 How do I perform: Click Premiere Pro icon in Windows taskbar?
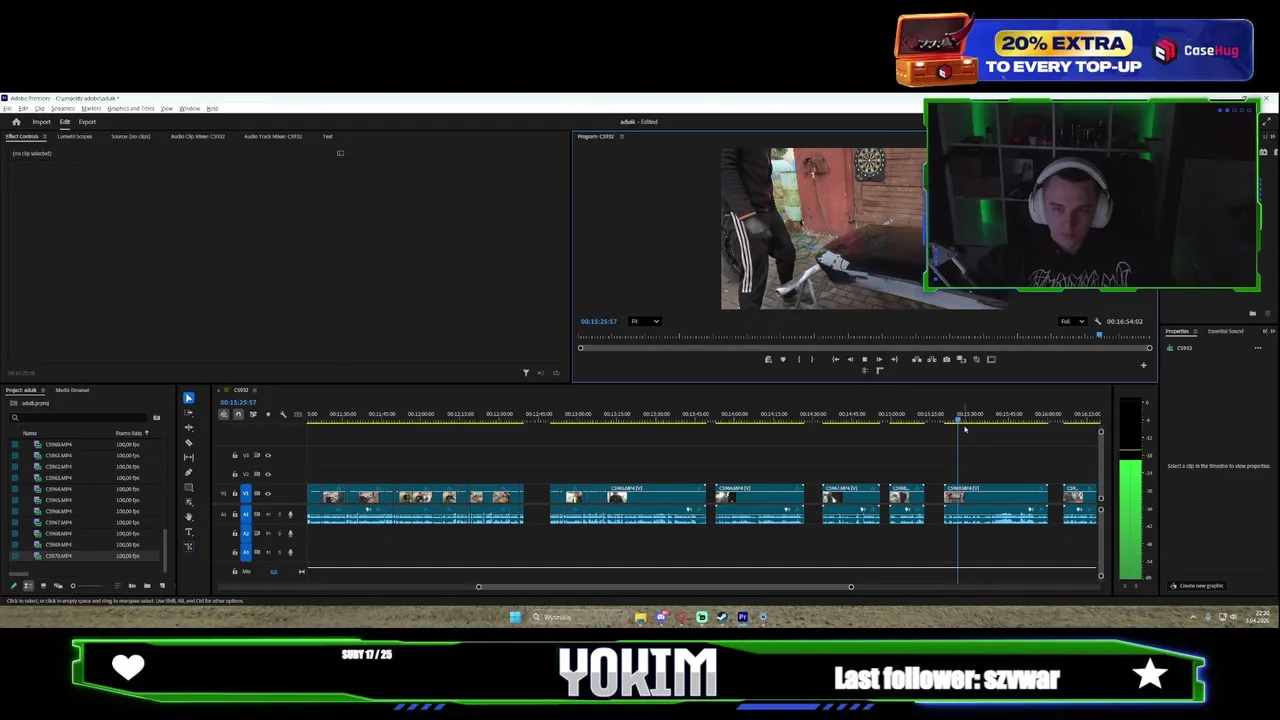click(x=742, y=617)
